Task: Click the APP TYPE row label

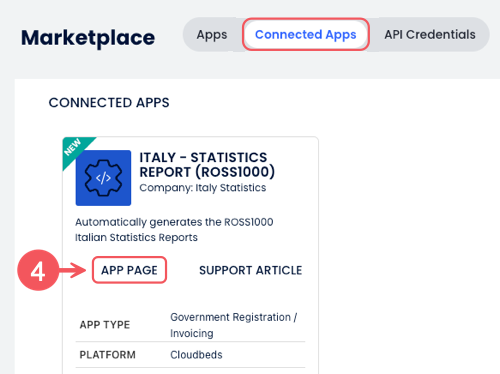Action: tap(105, 325)
